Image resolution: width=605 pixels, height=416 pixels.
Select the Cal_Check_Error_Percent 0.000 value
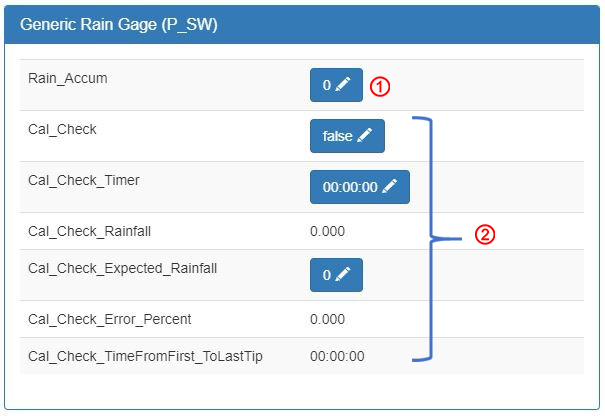click(328, 319)
